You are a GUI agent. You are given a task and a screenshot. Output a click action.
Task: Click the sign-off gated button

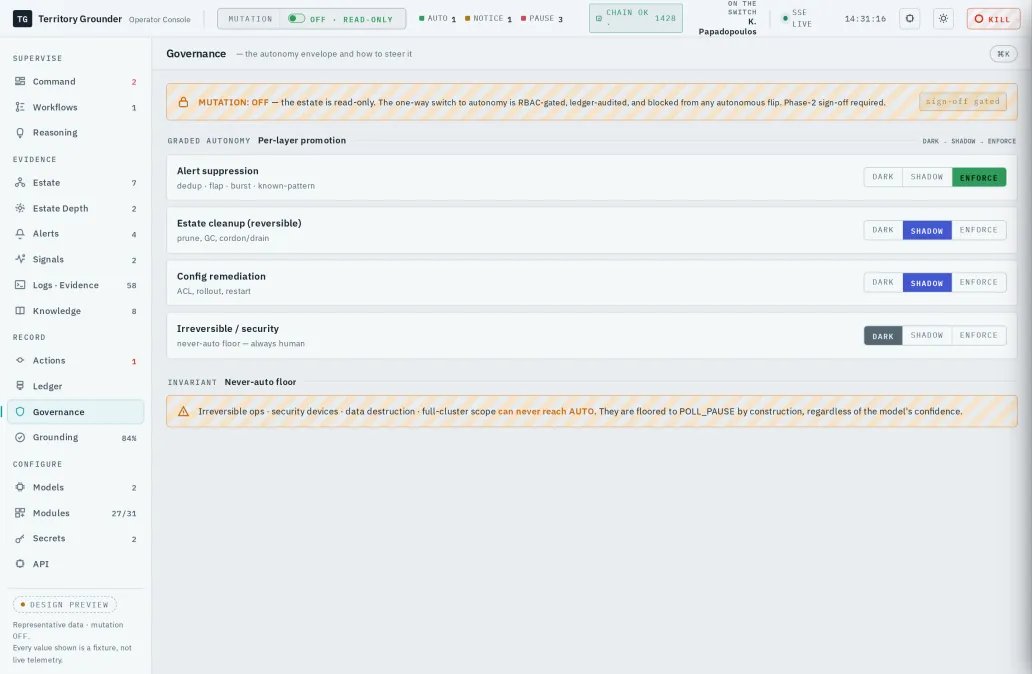pos(962,101)
